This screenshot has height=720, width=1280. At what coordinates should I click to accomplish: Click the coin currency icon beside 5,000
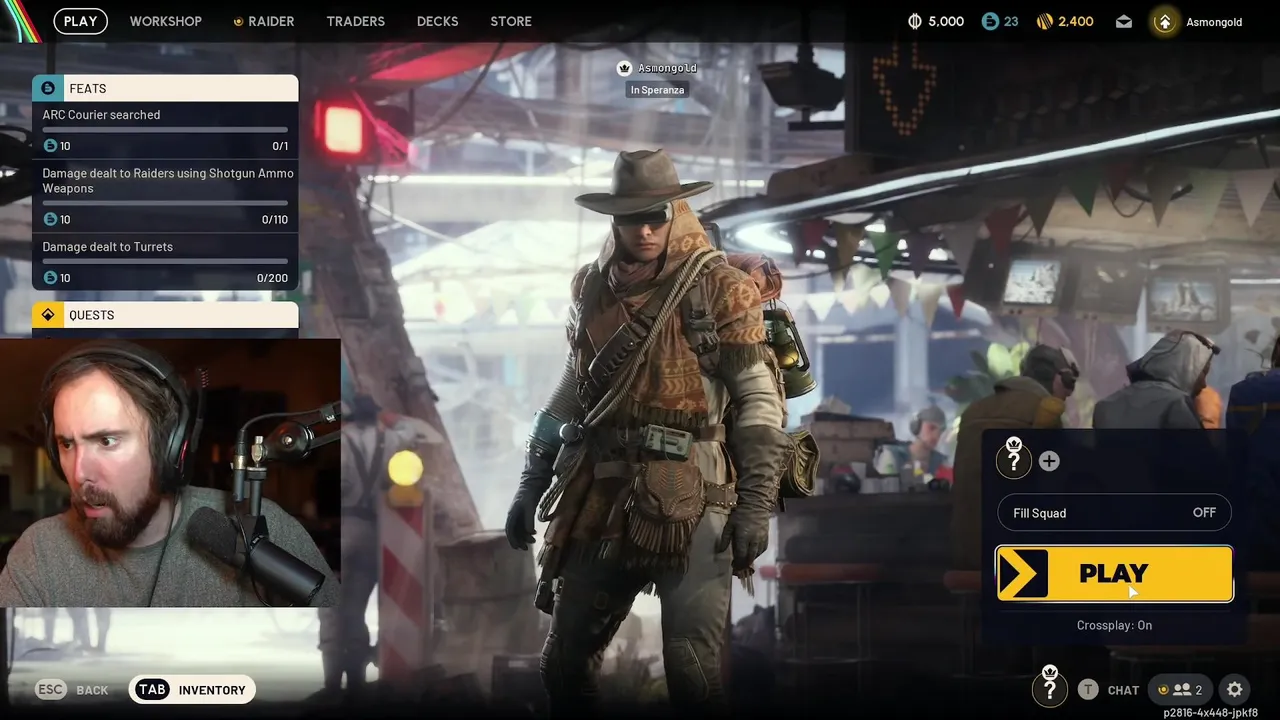[915, 21]
